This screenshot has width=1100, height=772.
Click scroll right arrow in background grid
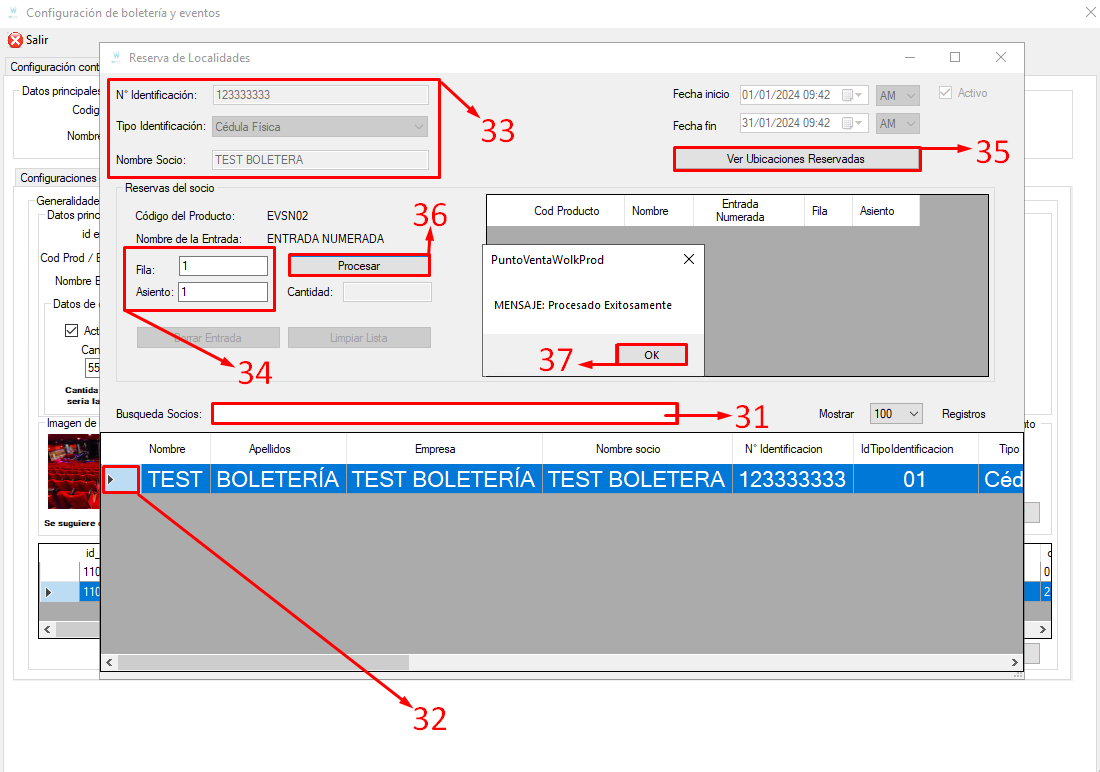tap(1042, 630)
